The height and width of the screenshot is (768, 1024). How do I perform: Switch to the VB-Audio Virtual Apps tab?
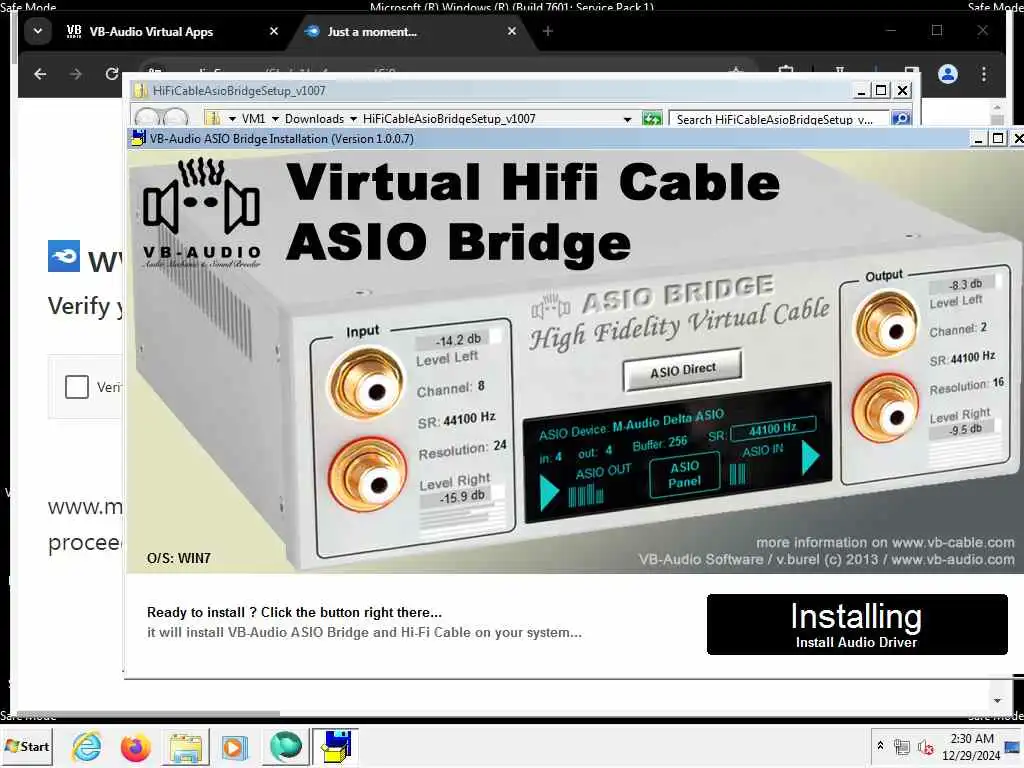point(152,31)
